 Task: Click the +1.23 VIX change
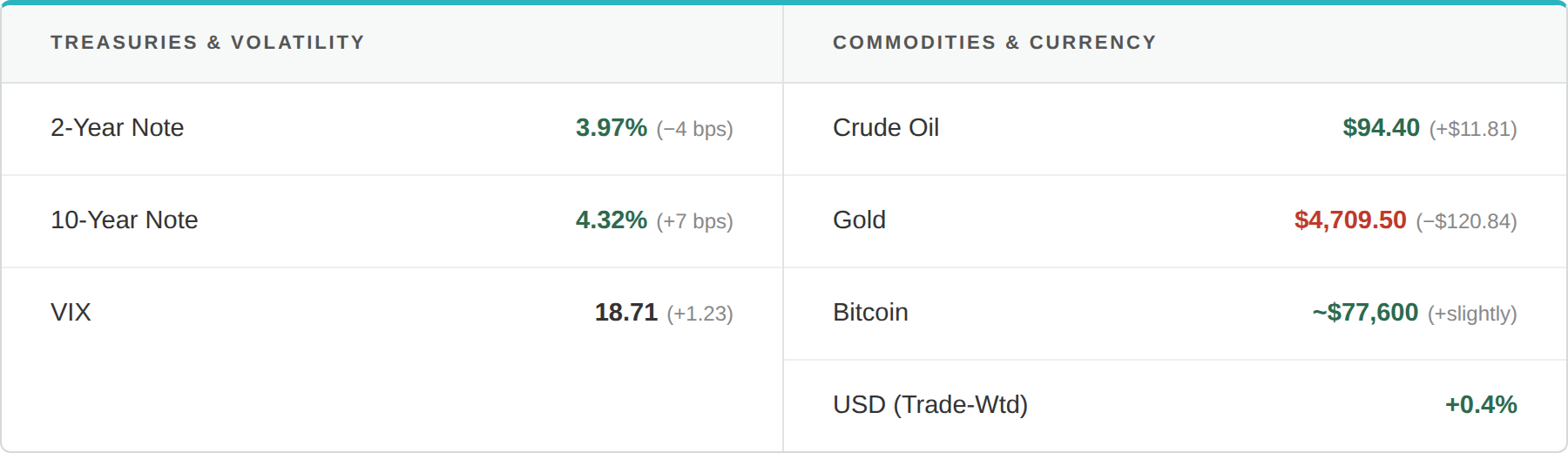click(700, 314)
